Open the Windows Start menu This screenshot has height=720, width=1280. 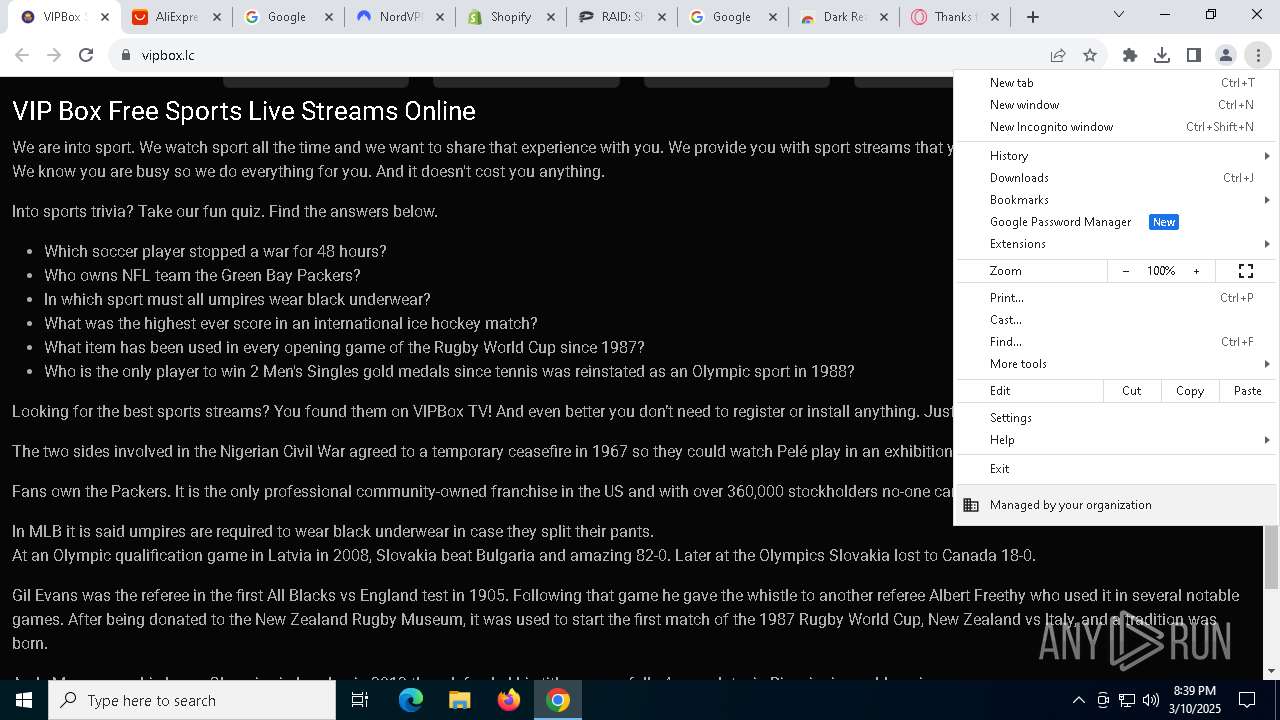24,700
